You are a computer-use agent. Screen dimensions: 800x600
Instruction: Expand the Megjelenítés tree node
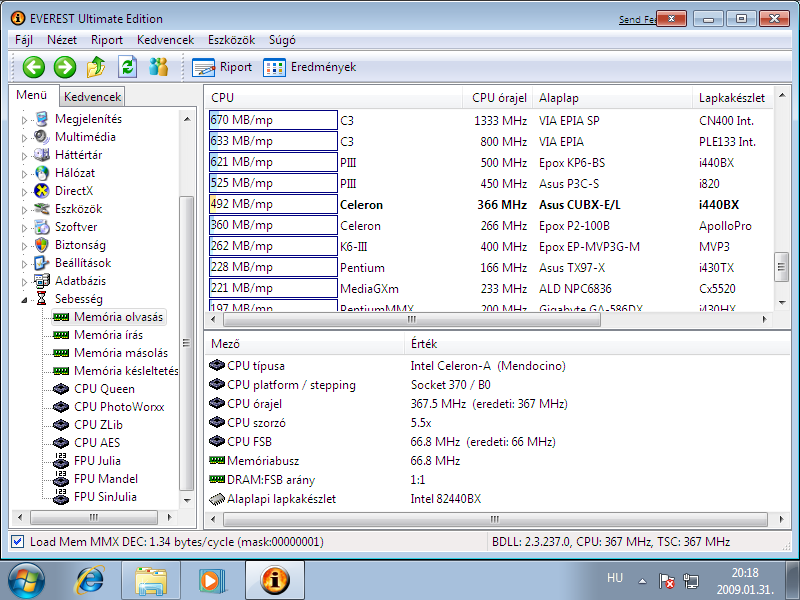[24, 120]
